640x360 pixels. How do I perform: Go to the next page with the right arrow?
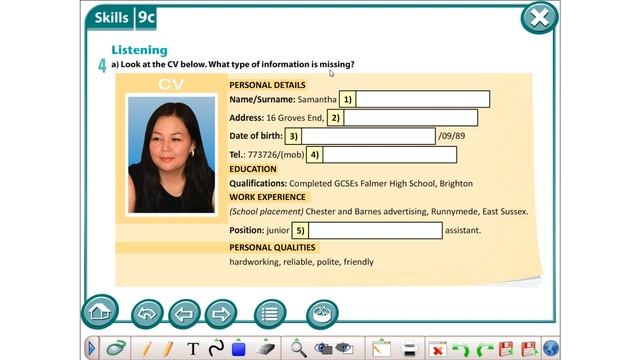[221, 314]
